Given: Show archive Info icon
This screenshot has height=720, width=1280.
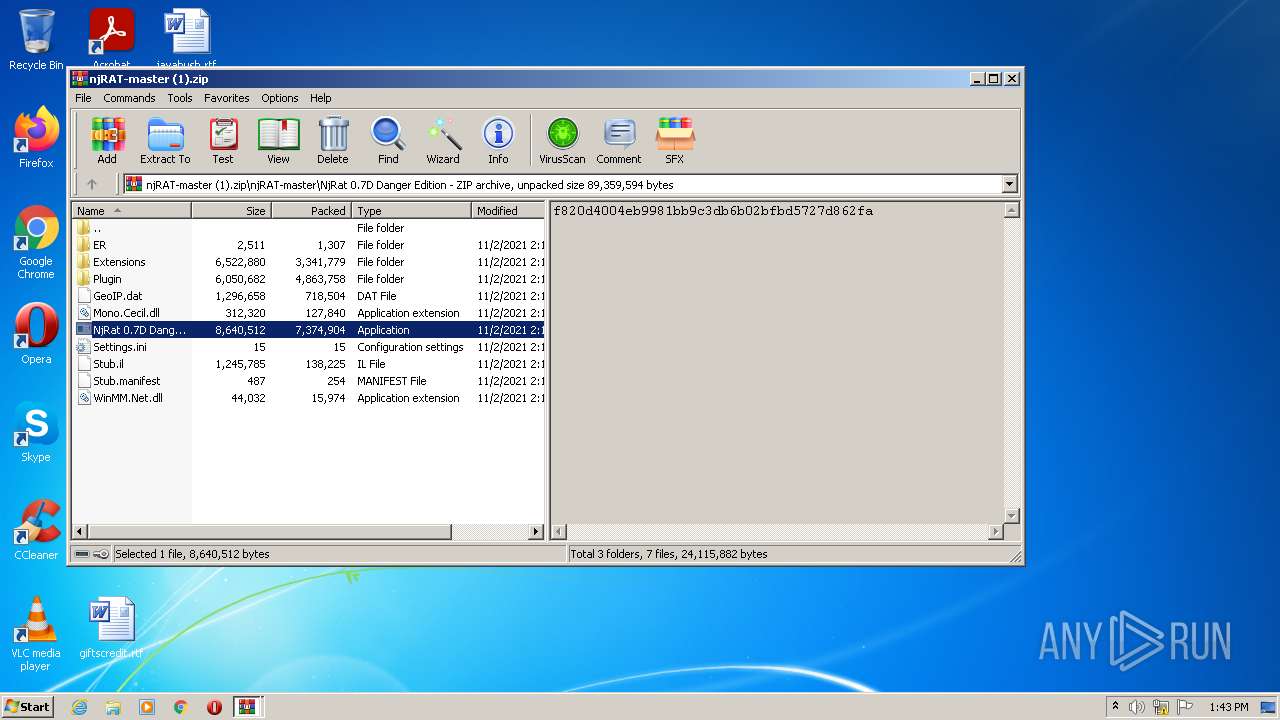Looking at the screenshot, I should point(498,140).
